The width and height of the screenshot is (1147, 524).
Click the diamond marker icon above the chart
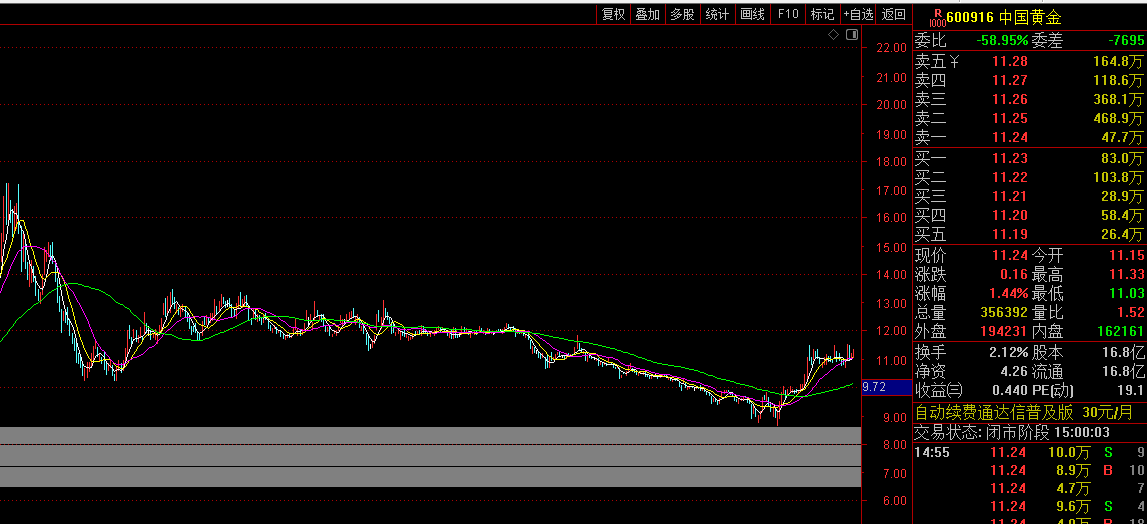(x=834, y=35)
